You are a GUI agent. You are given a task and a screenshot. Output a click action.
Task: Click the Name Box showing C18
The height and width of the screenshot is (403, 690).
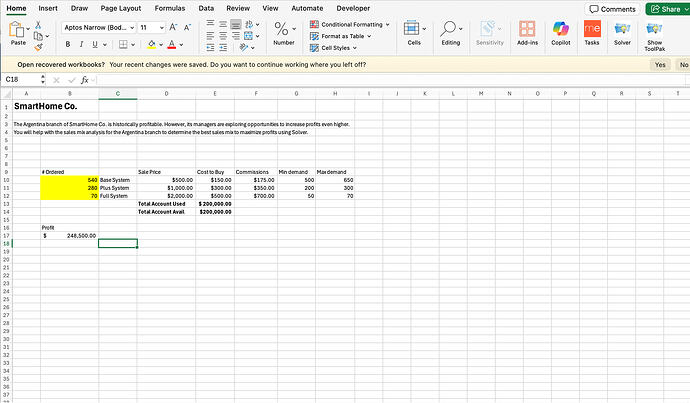(21, 80)
